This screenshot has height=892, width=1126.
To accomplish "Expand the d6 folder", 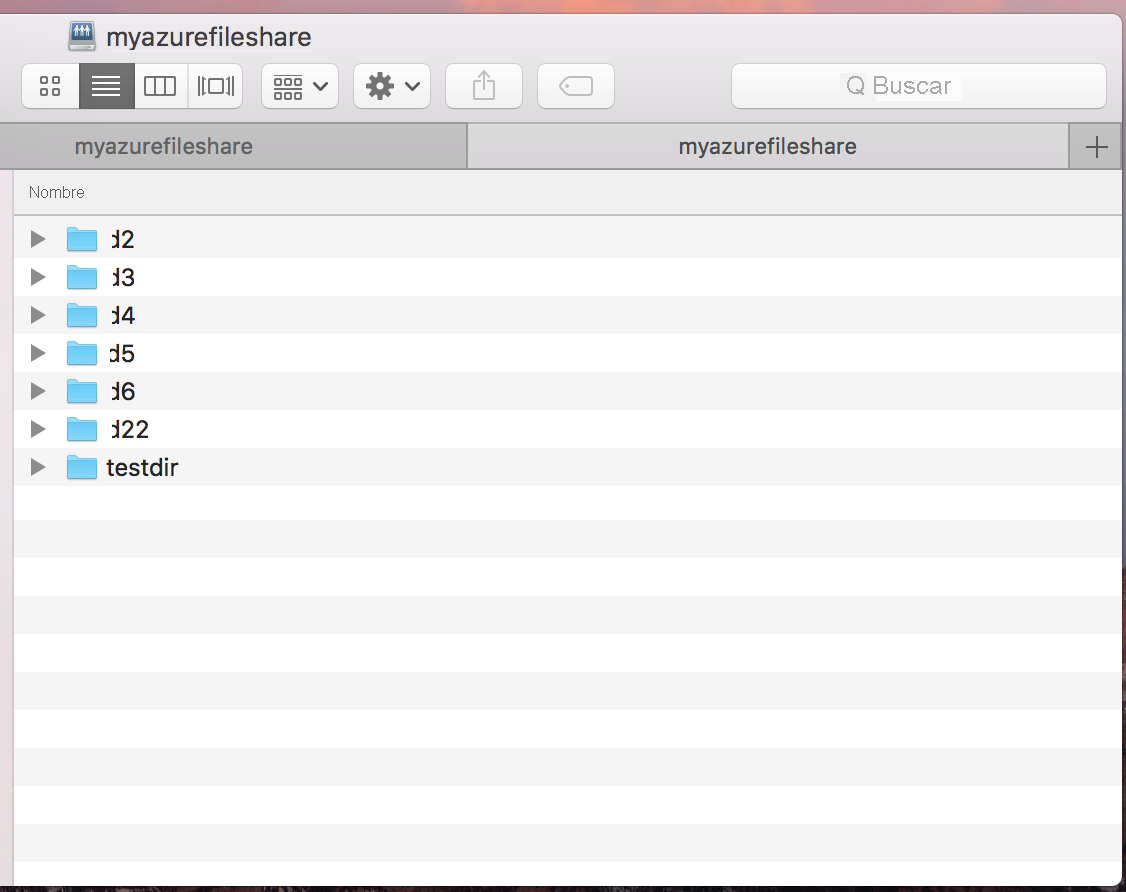I will coord(38,391).
